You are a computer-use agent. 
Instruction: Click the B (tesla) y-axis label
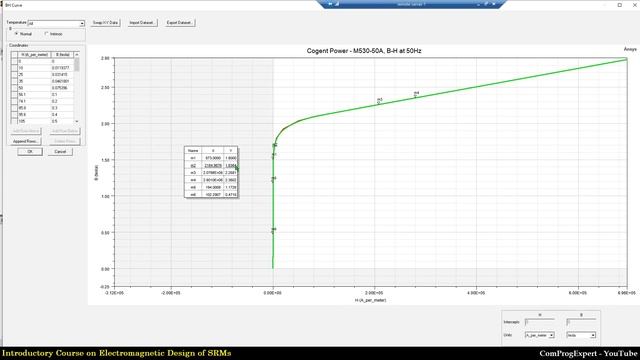[96, 173]
